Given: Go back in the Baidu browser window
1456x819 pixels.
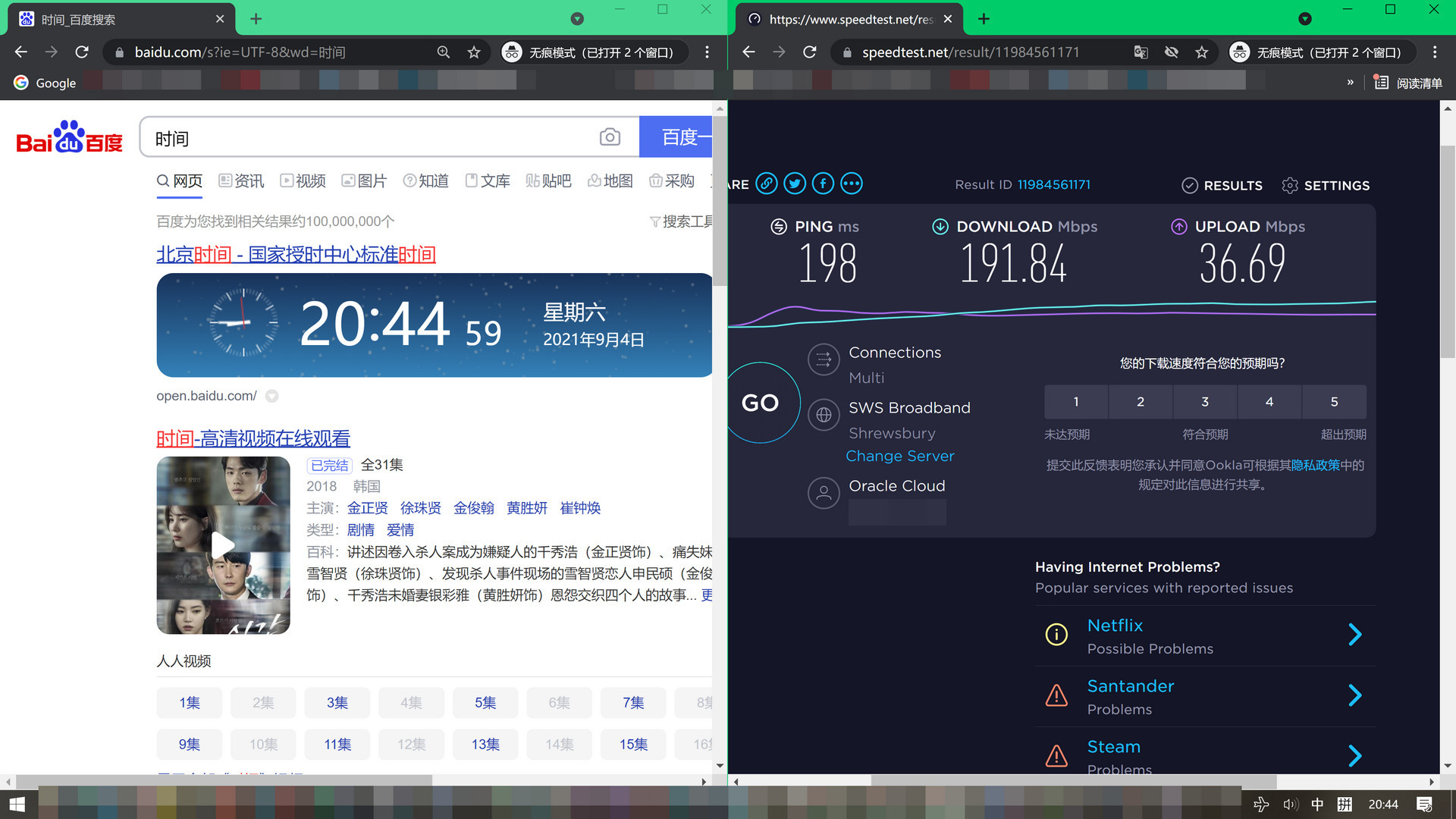Looking at the screenshot, I should pyautogui.click(x=21, y=52).
